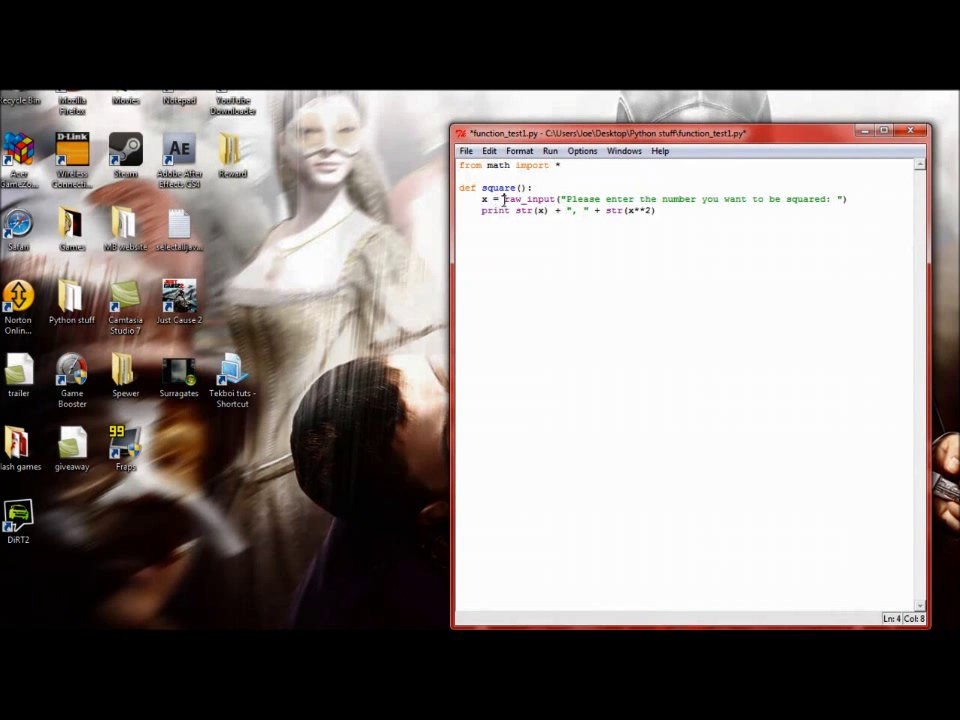Click the 'Col: 8' status indicator
The height and width of the screenshot is (720, 960).
pos(914,619)
